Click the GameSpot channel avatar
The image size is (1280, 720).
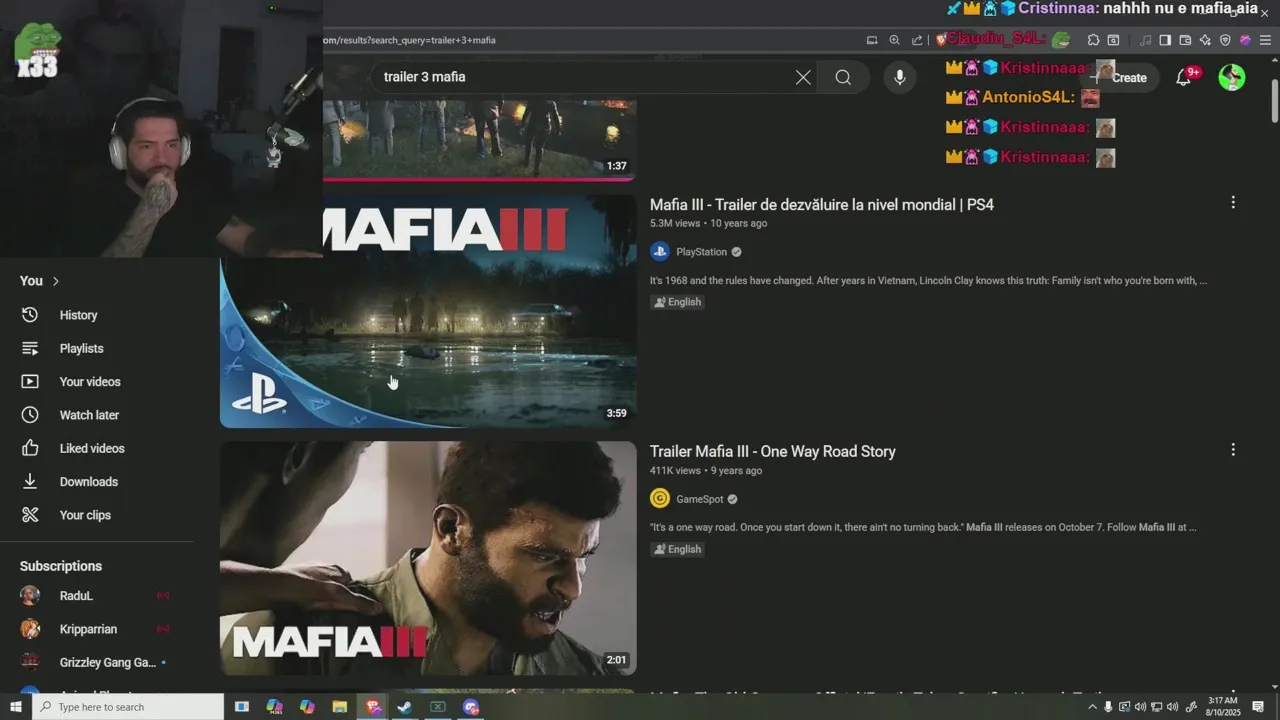pos(660,498)
